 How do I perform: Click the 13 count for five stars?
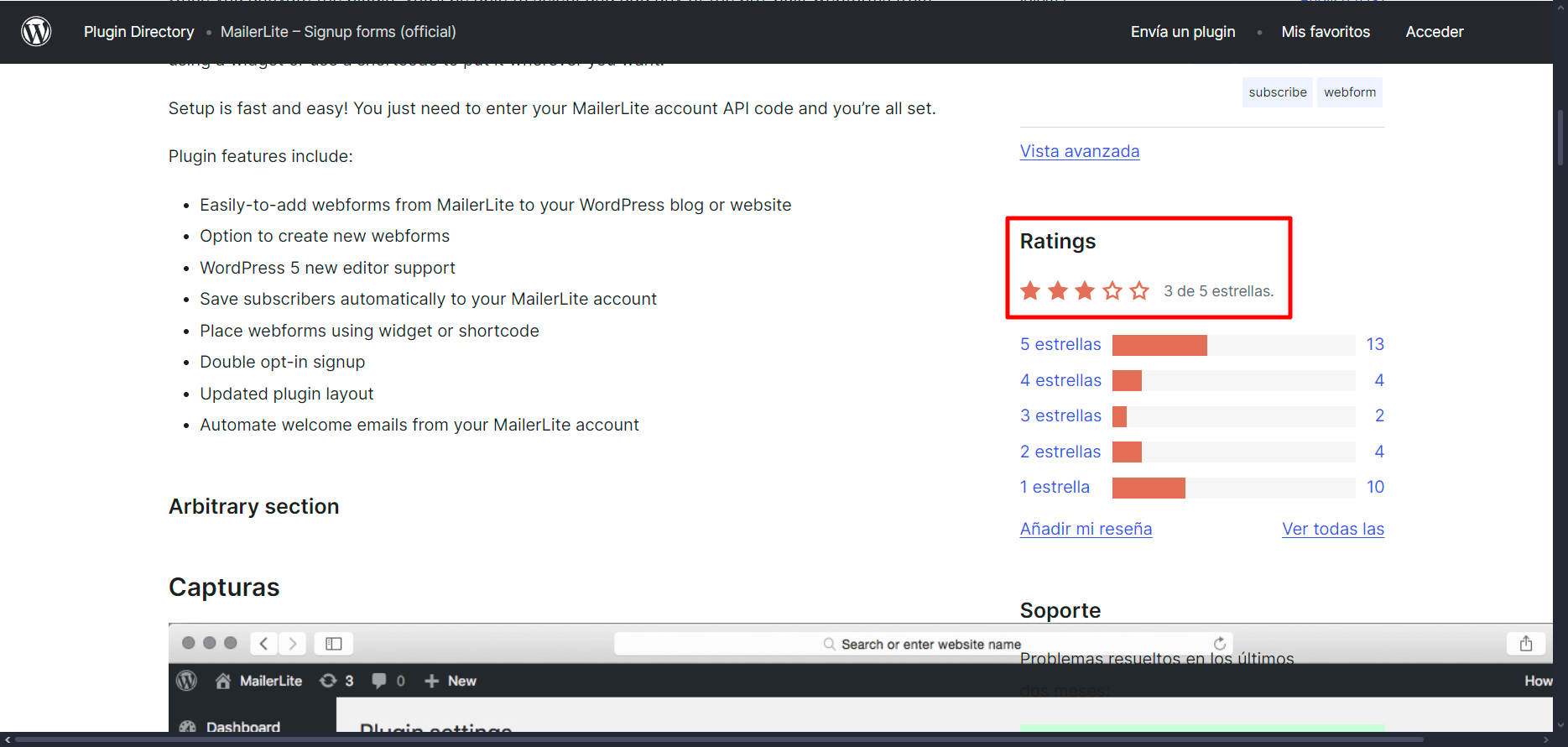[1375, 344]
